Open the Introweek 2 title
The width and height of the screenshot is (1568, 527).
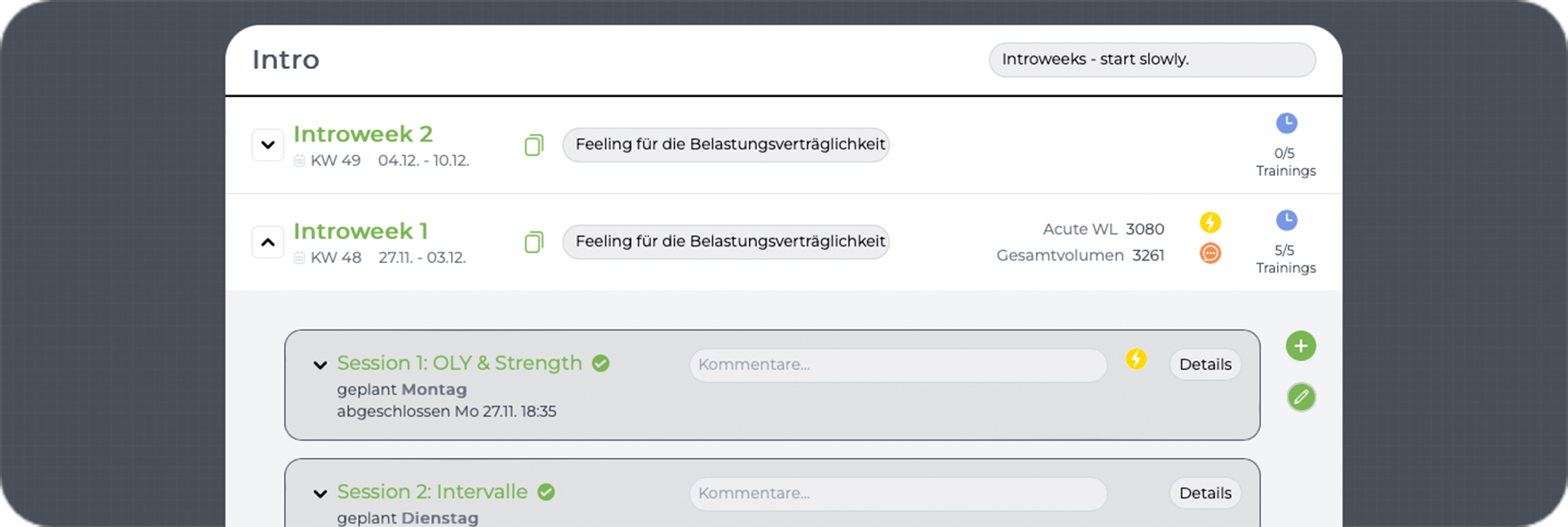click(x=363, y=135)
